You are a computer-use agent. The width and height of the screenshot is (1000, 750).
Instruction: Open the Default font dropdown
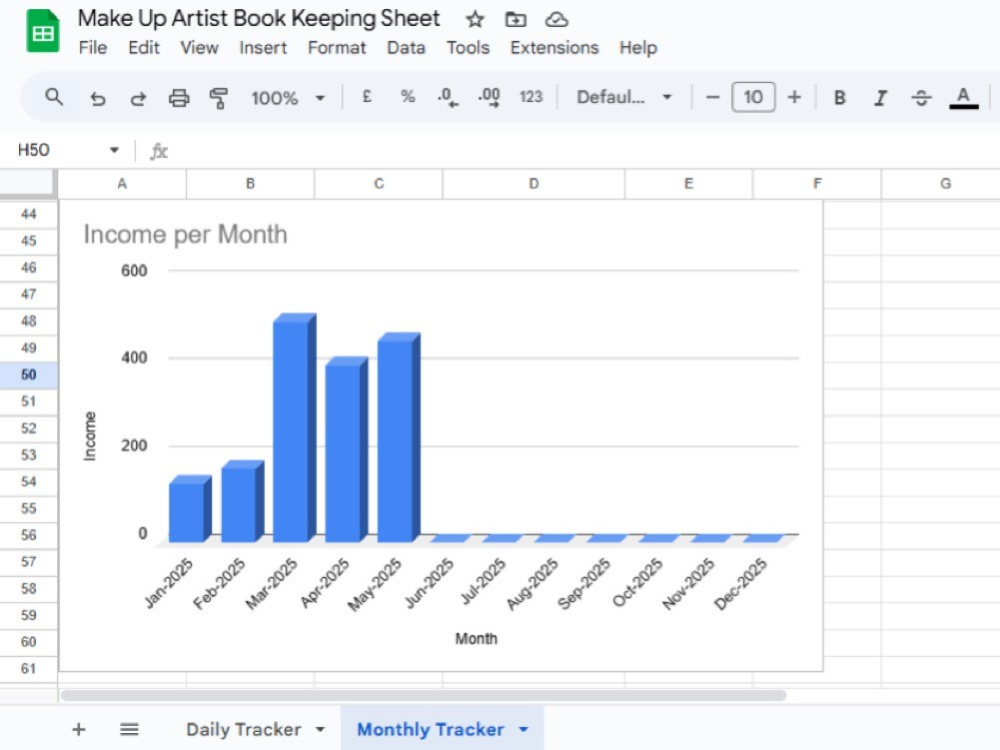pos(624,98)
